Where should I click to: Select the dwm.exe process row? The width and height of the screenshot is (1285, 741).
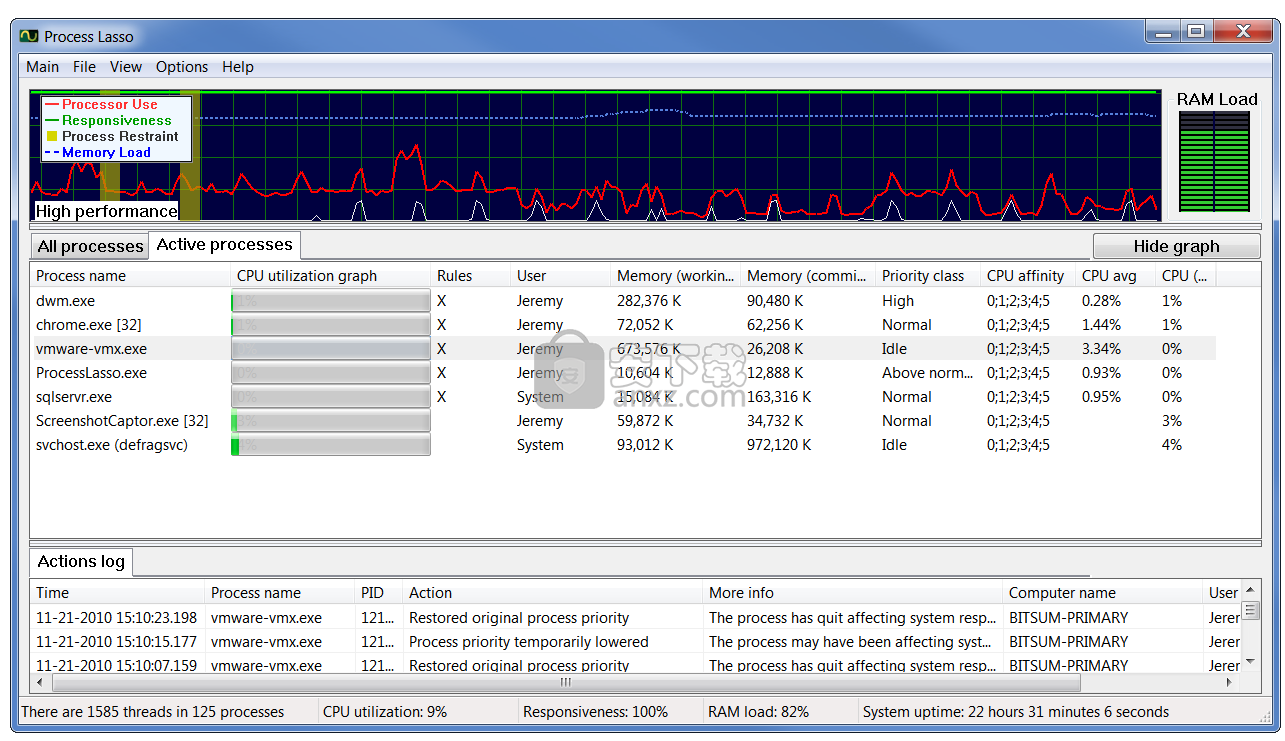coord(622,301)
